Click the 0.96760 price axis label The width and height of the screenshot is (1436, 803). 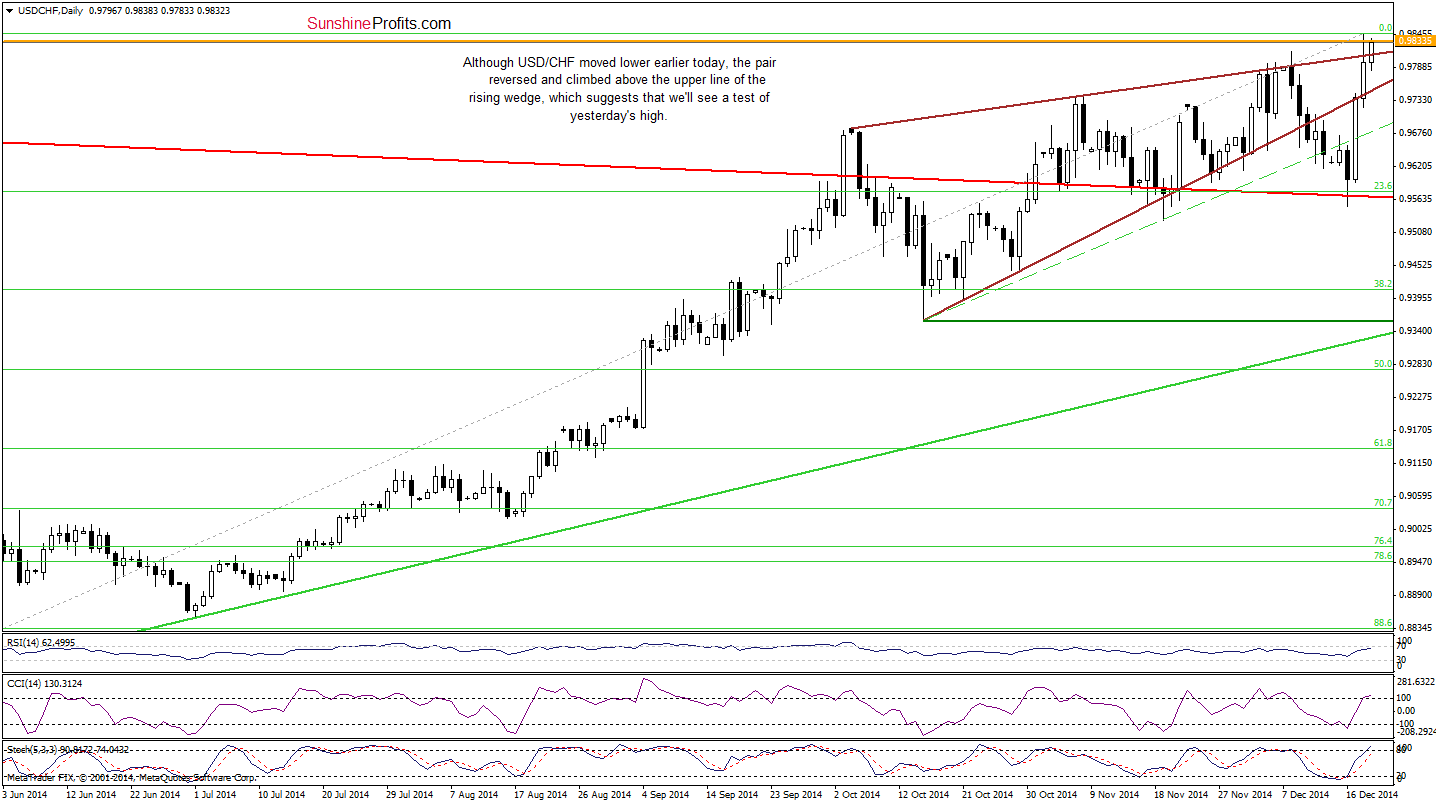pos(1415,133)
